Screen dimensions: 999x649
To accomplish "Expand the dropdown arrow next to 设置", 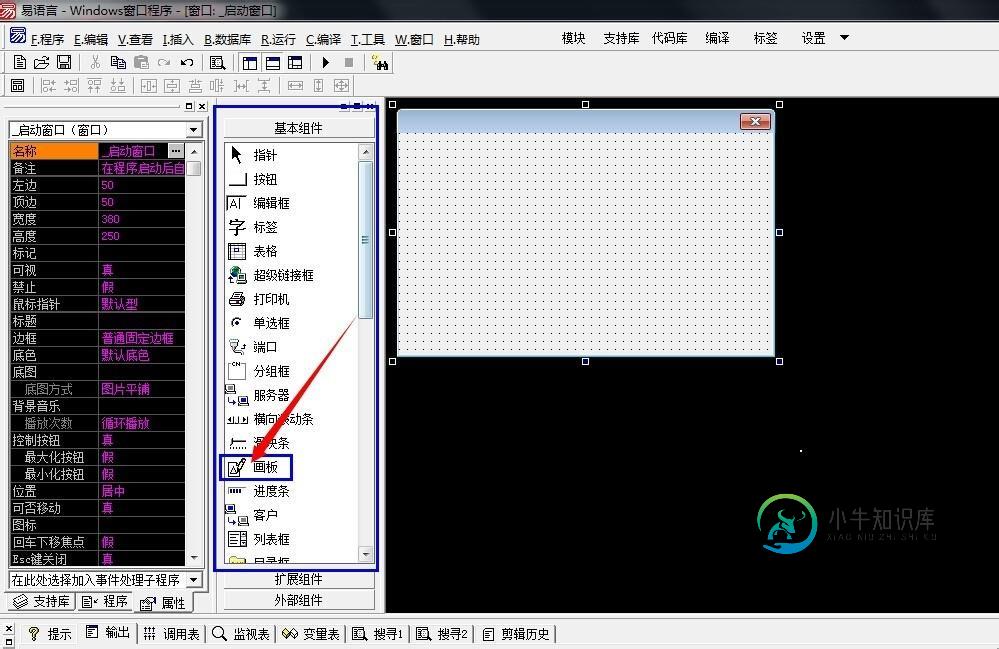I will coord(844,38).
